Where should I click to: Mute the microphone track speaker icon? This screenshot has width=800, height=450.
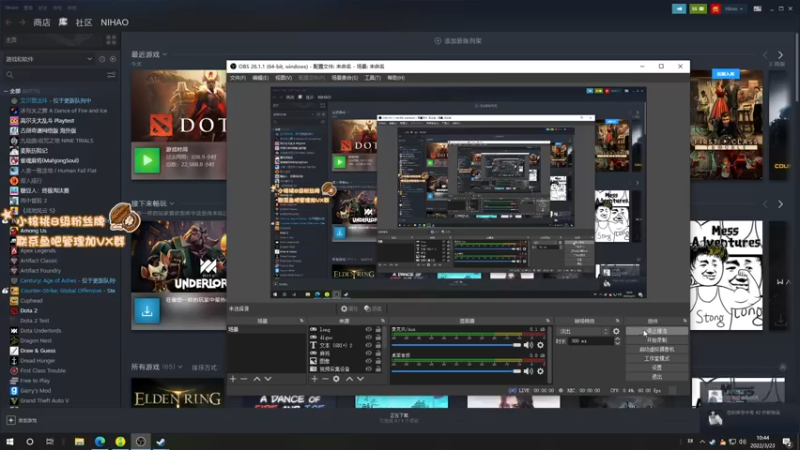click(528, 345)
